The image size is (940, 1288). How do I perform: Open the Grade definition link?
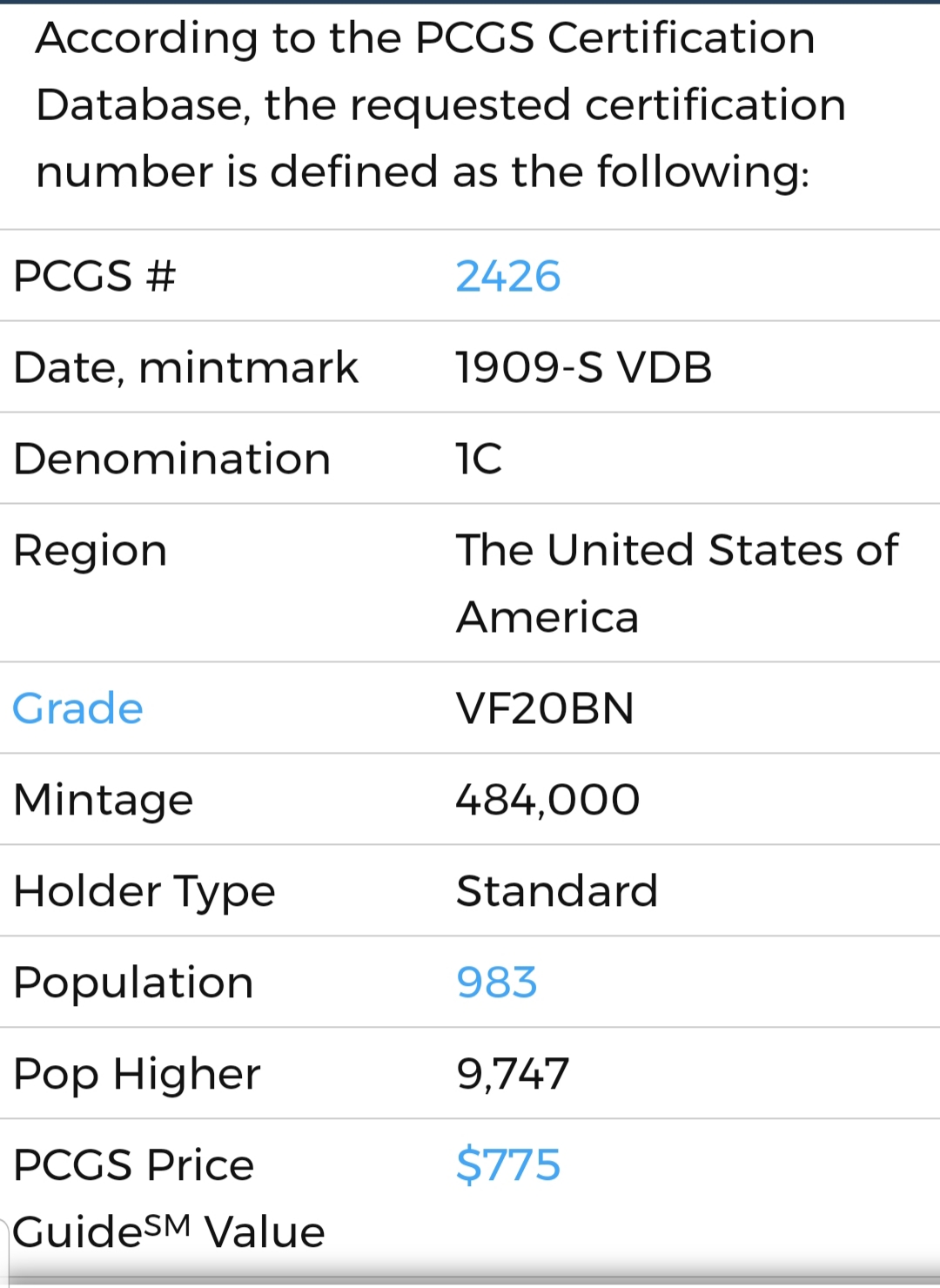(x=78, y=708)
